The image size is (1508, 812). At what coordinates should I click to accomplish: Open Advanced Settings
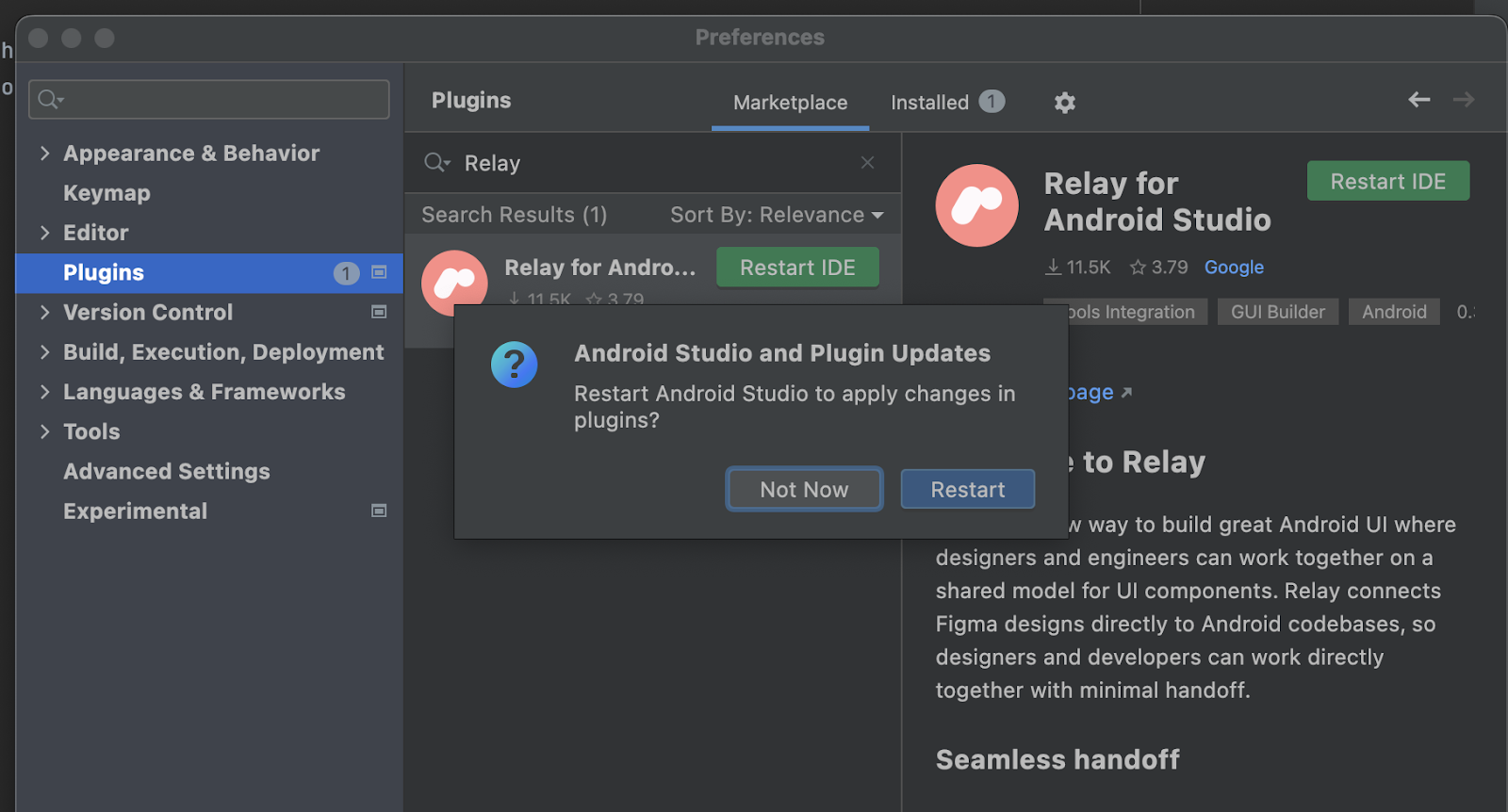click(x=209, y=471)
